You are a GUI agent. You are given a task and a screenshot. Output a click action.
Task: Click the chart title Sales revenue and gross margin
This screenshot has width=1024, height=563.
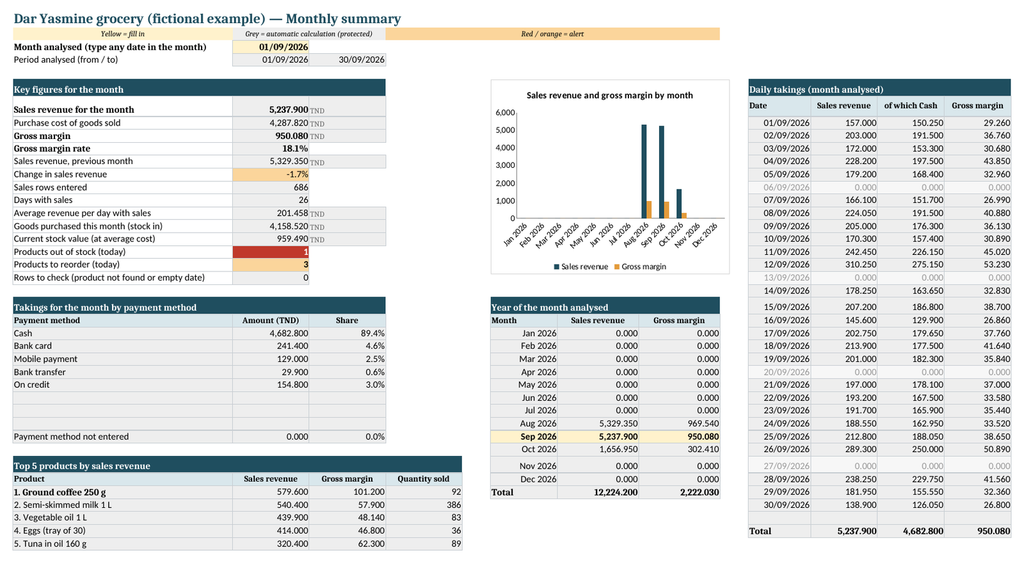609,95
